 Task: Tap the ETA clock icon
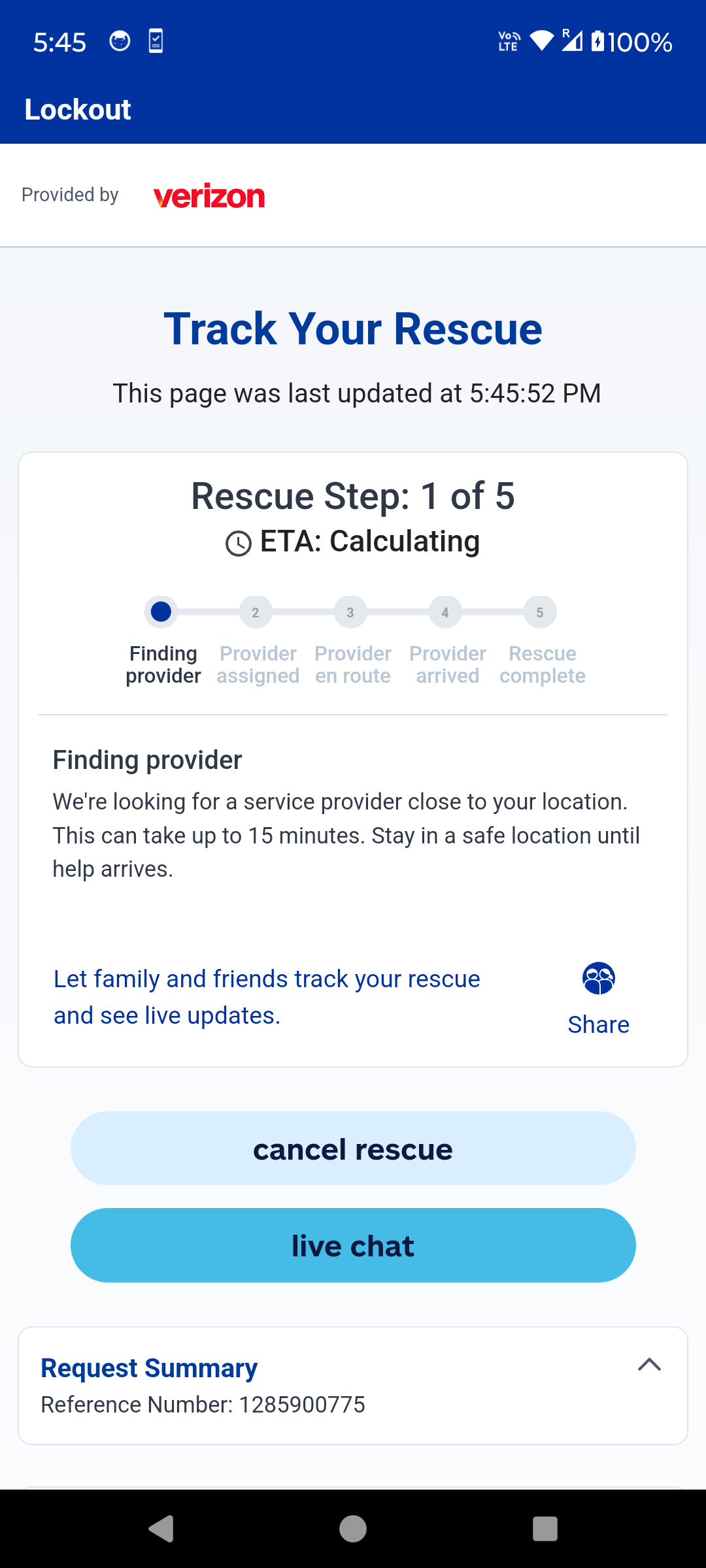[x=239, y=544]
